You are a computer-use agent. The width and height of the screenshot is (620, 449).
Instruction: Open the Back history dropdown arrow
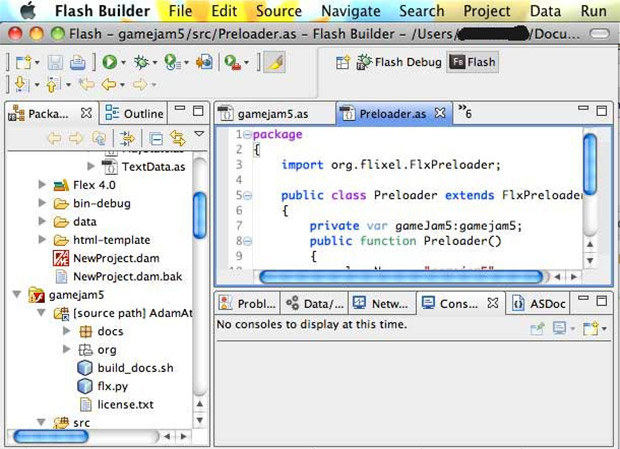[122, 84]
